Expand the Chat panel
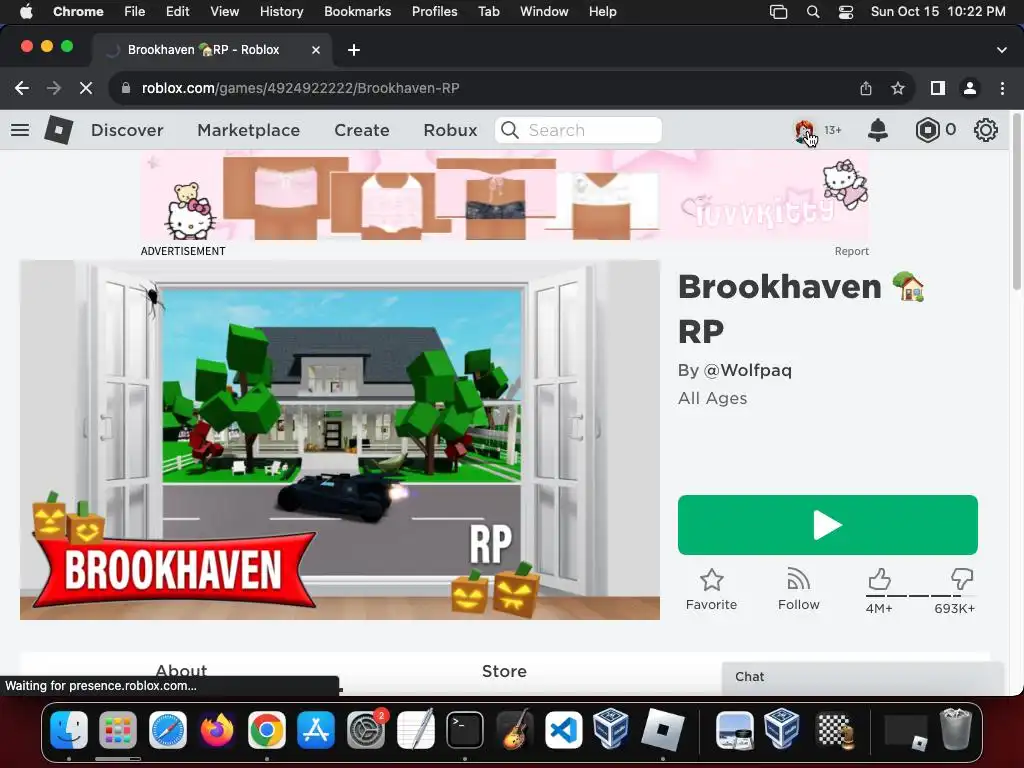The width and height of the screenshot is (1024, 768). click(x=862, y=677)
